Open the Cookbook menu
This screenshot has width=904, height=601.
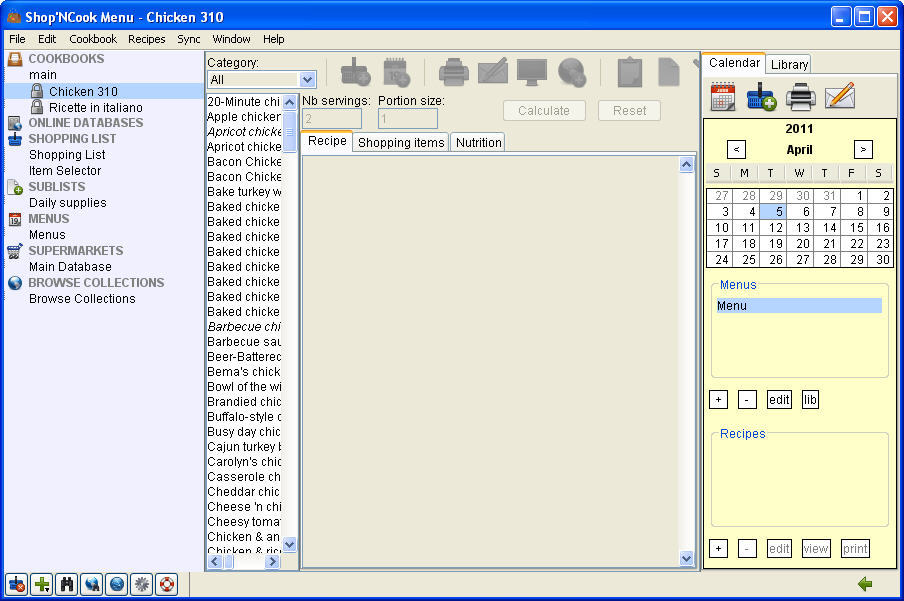coord(93,39)
